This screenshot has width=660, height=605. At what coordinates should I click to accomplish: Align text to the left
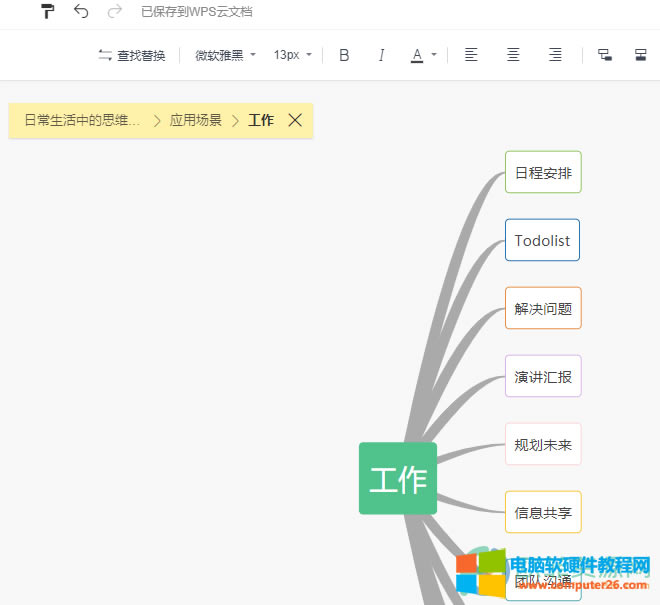[x=472, y=55]
